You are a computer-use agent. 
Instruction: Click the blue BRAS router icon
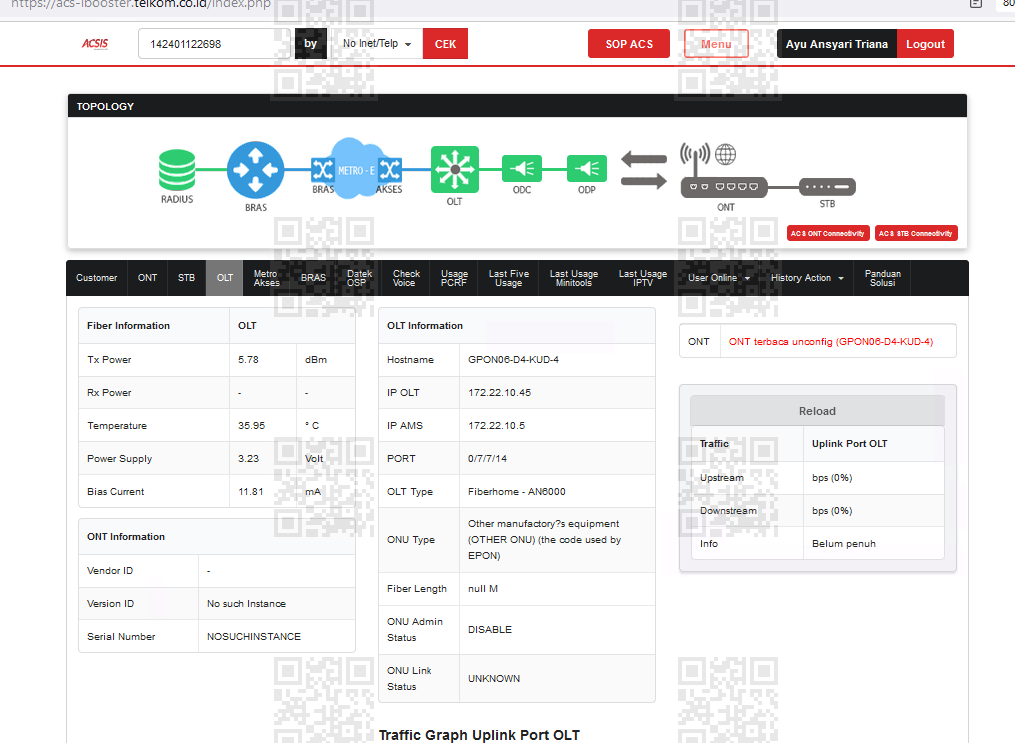(x=256, y=170)
